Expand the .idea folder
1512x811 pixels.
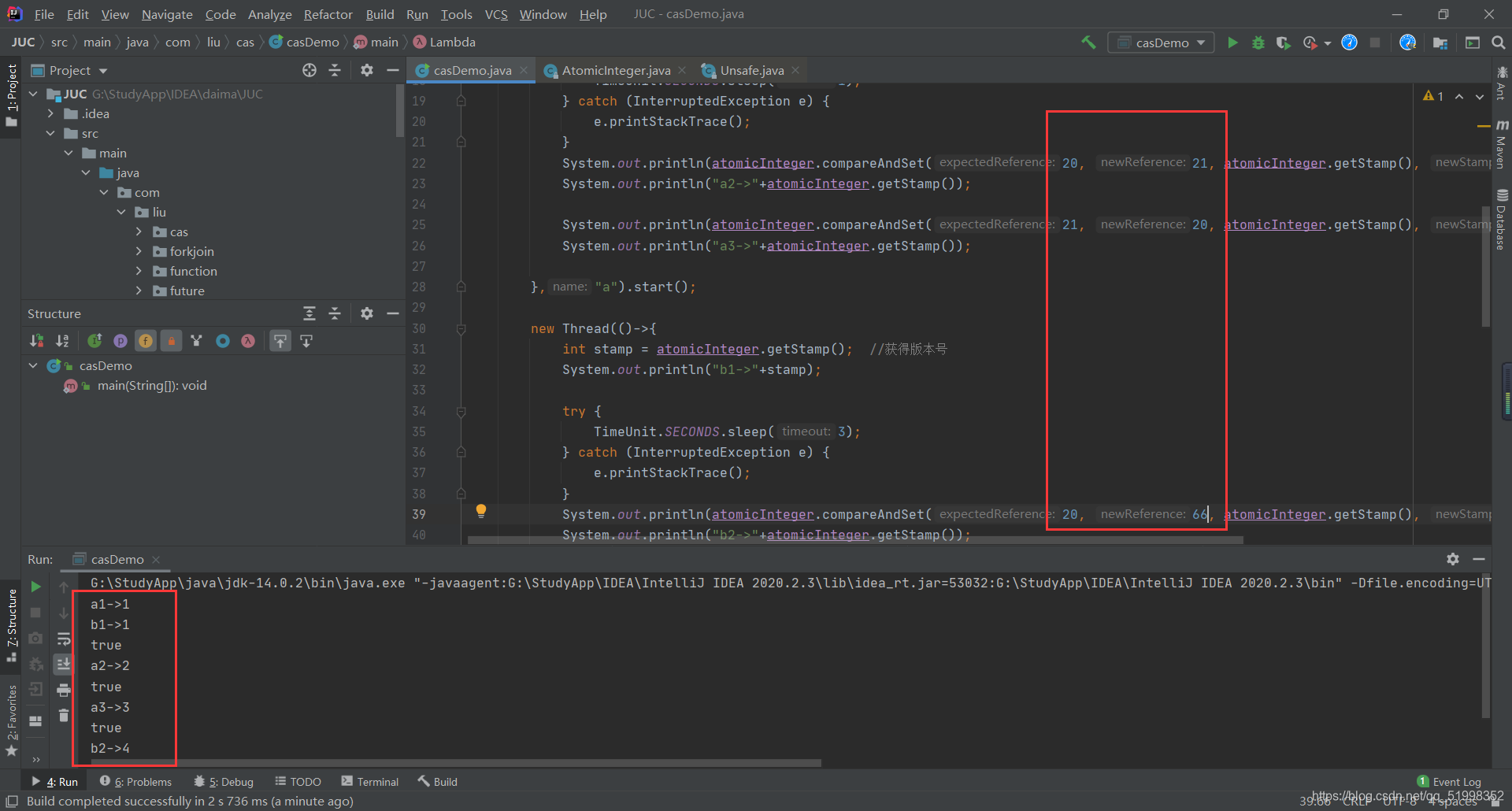click(x=50, y=113)
